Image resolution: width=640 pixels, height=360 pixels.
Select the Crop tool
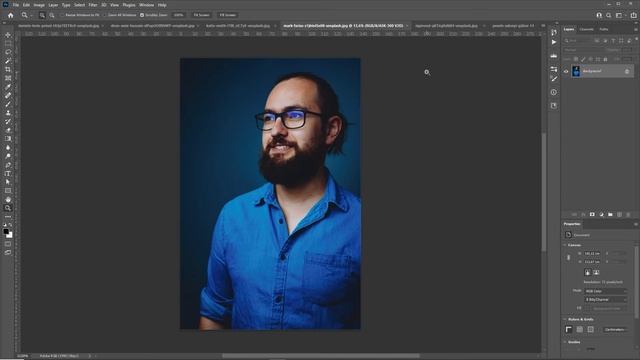coord(8,69)
